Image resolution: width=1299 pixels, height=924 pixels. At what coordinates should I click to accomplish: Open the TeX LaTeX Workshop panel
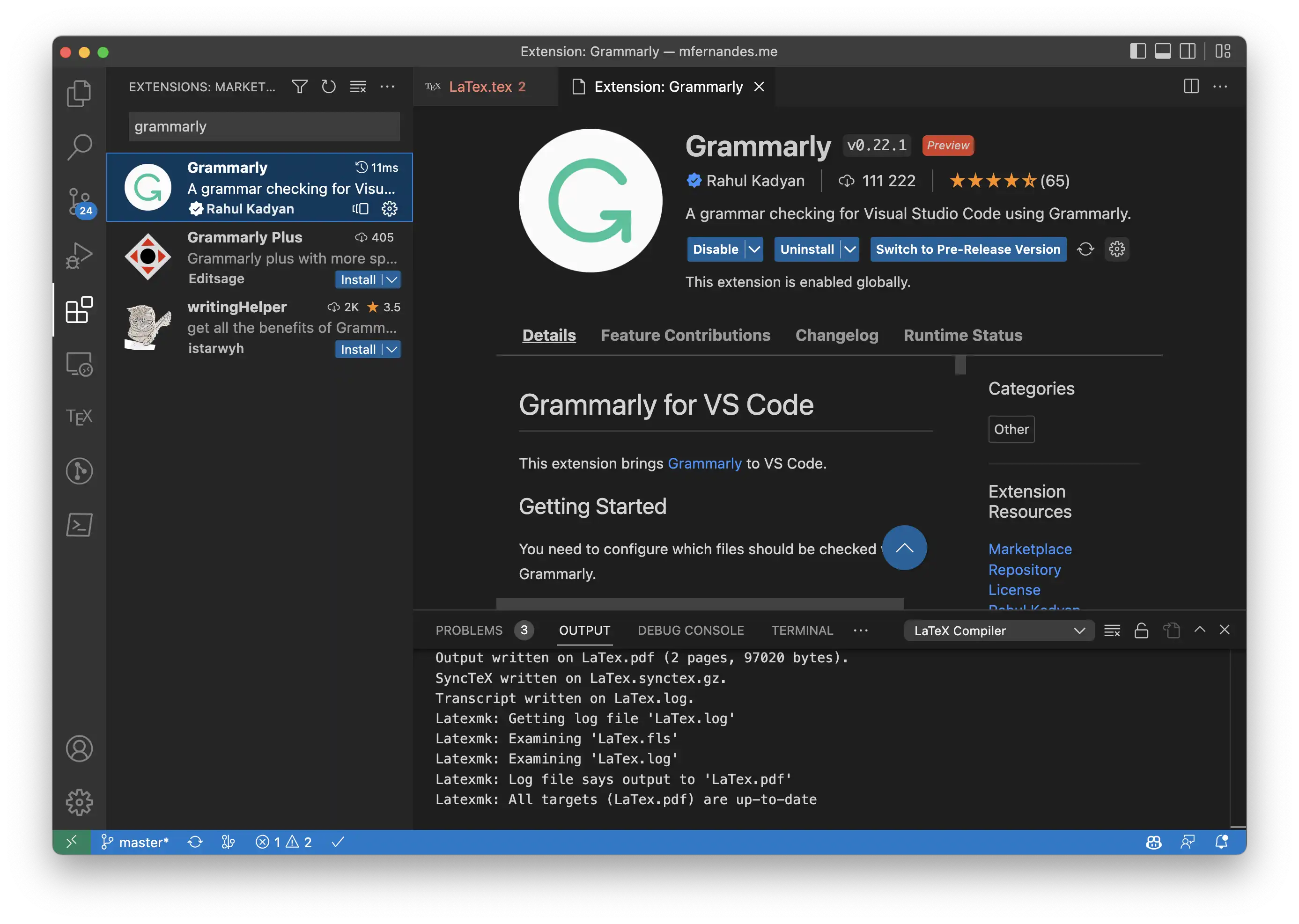coord(80,416)
